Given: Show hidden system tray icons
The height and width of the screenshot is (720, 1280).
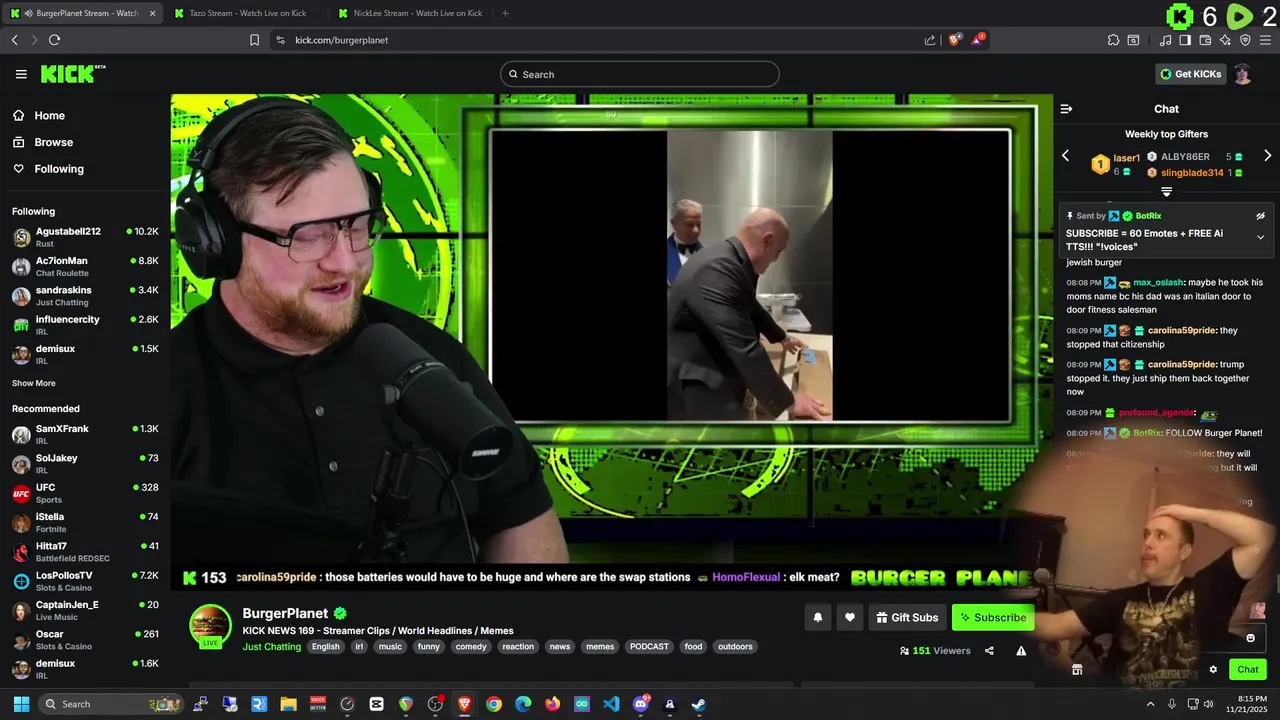Looking at the screenshot, I should (x=1150, y=704).
